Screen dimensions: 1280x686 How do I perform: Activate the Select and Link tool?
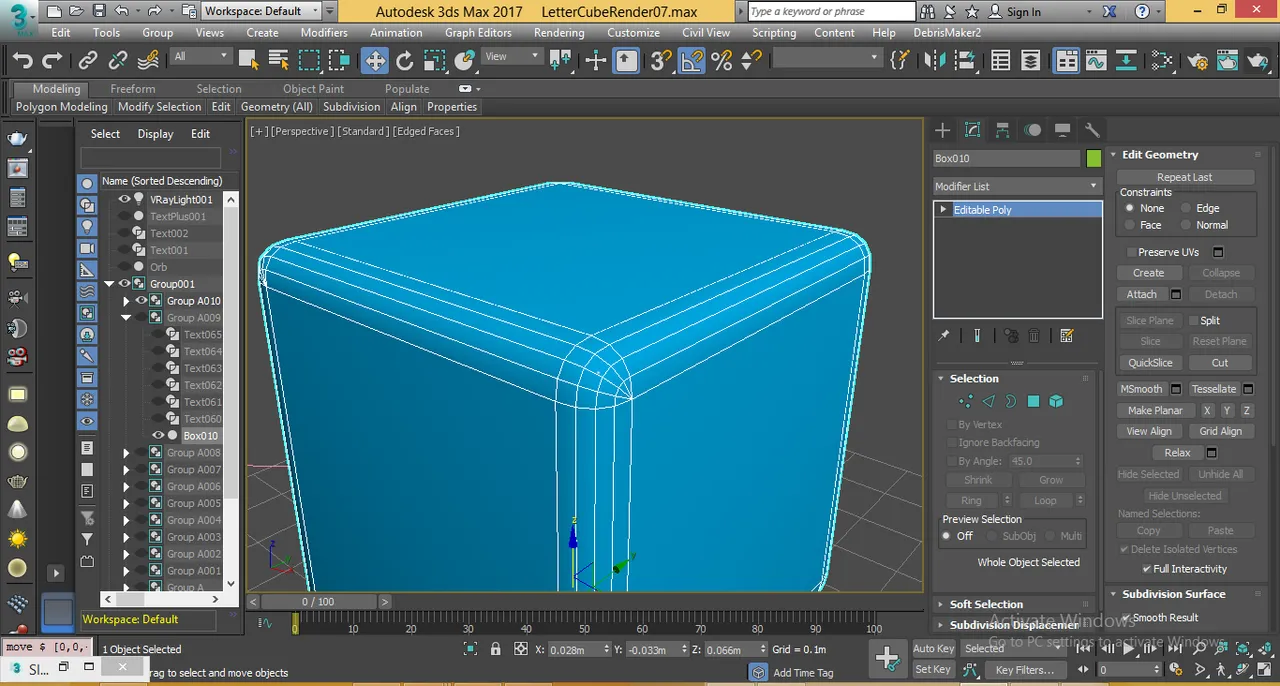88,61
